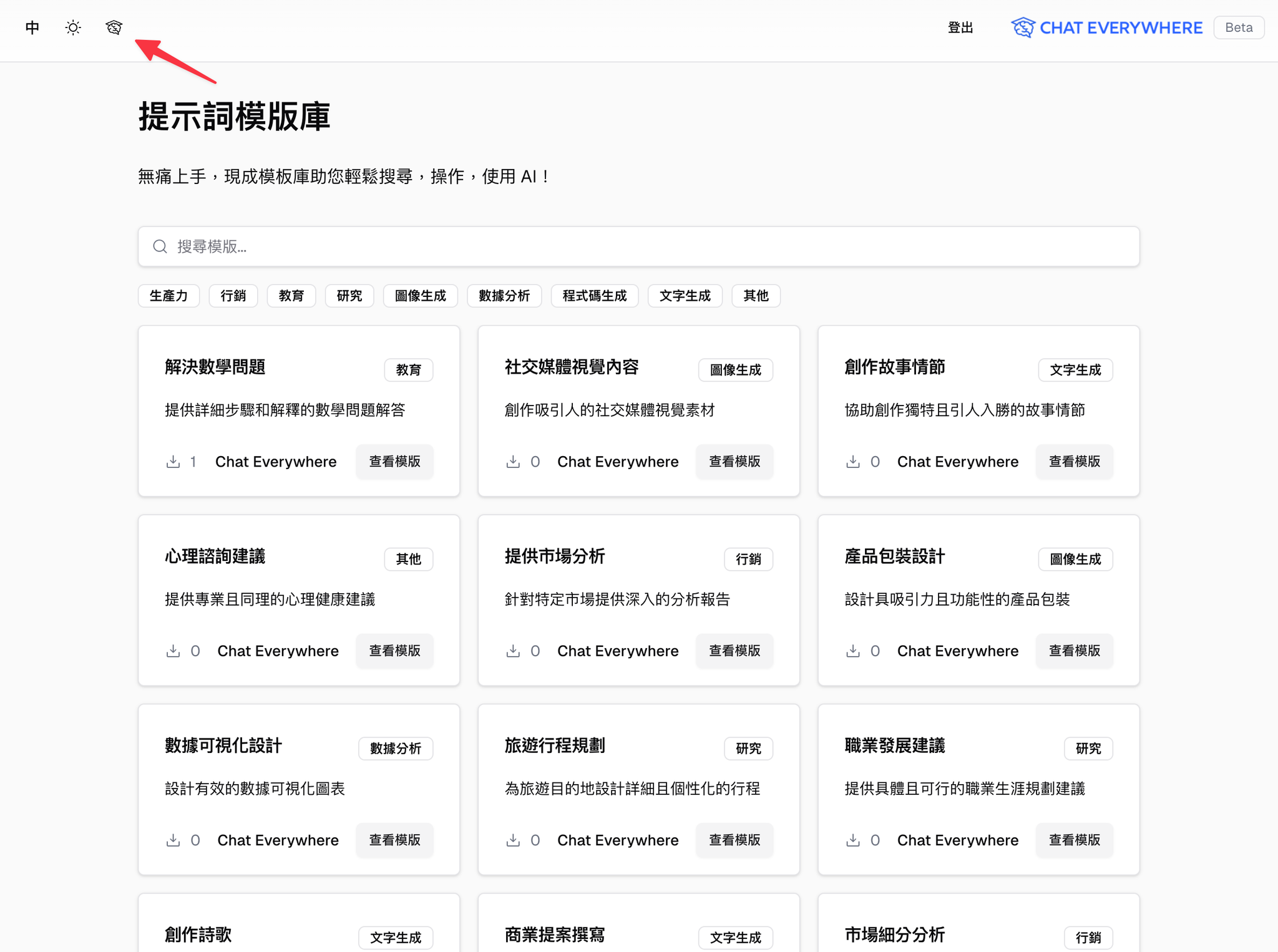Click 圖像生成 tag on 產品包裝設計 card
This screenshot has width=1278, height=952.
pyautogui.click(x=1076, y=559)
